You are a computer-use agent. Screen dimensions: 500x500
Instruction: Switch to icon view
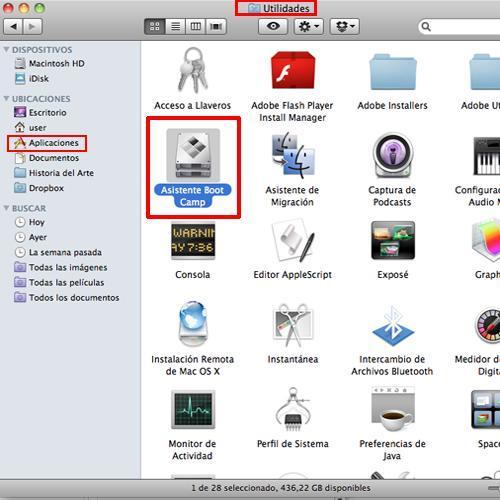[155, 26]
